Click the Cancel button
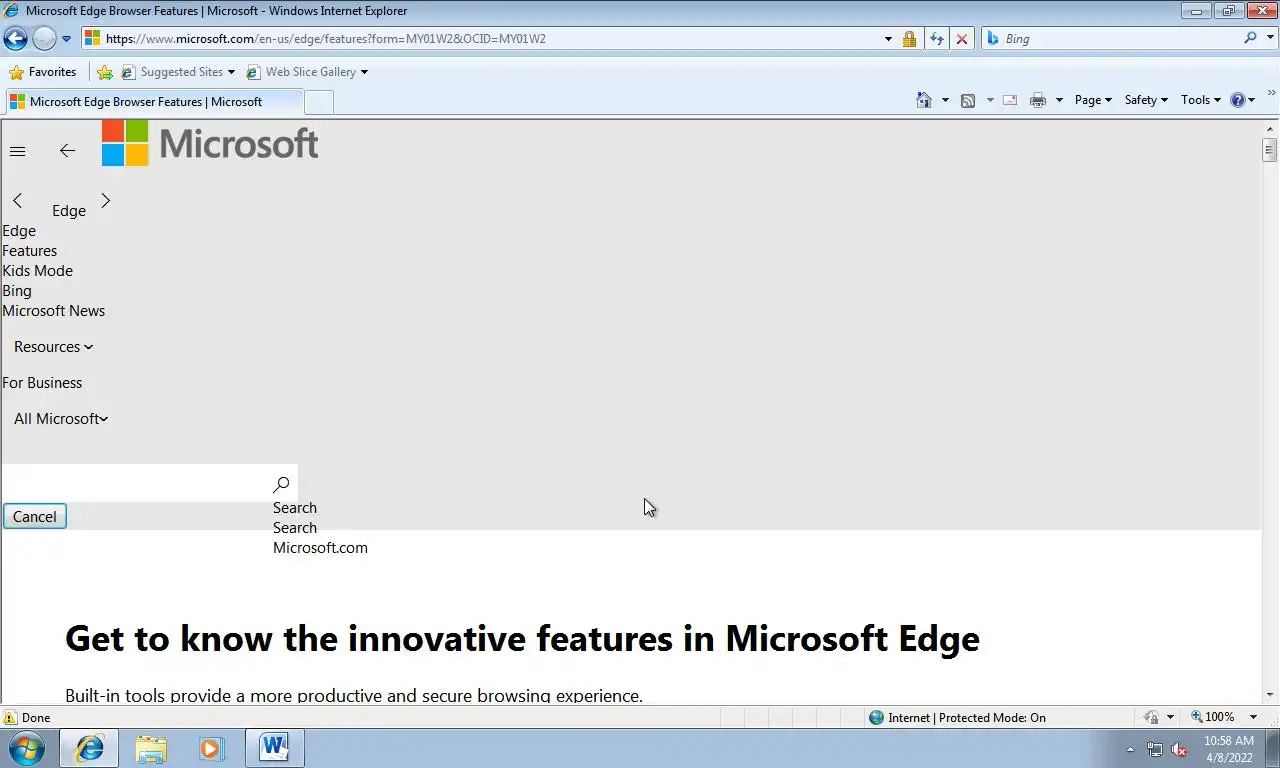This screenshot has width=1280, height=768. click(35, 516)
